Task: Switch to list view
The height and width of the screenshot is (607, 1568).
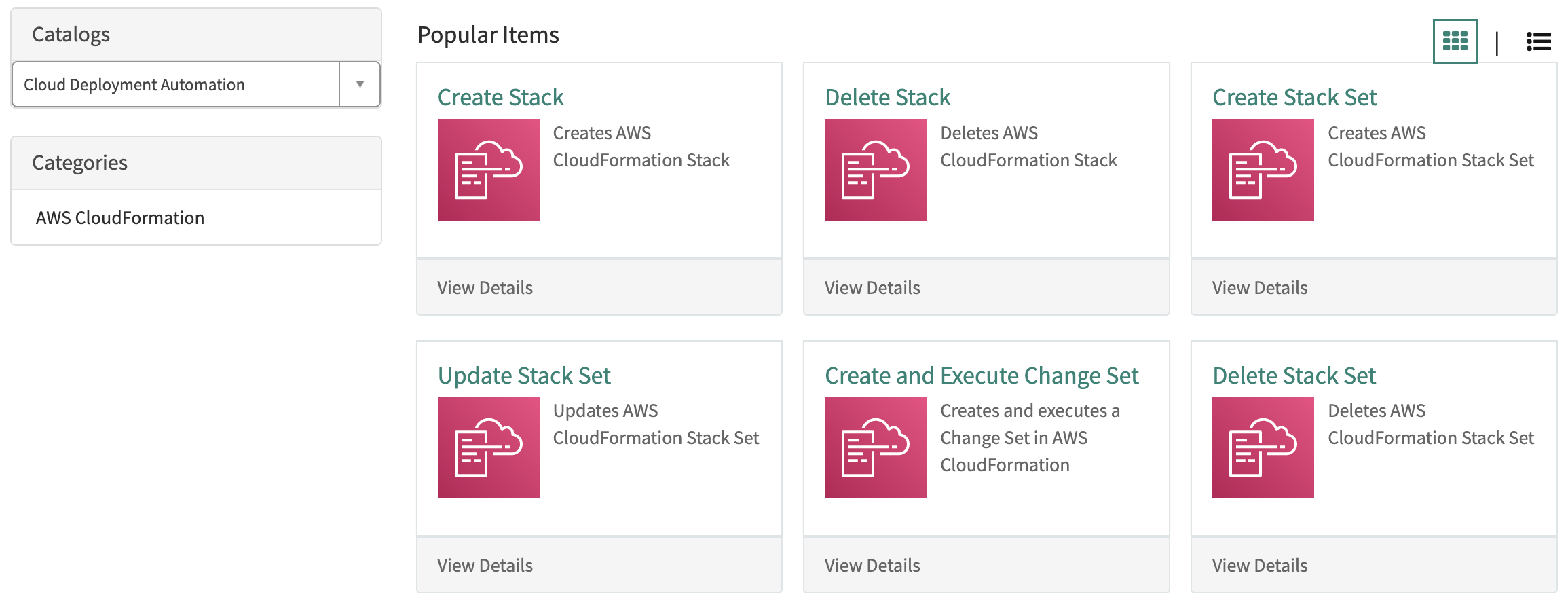Action: coord(1538,42)
